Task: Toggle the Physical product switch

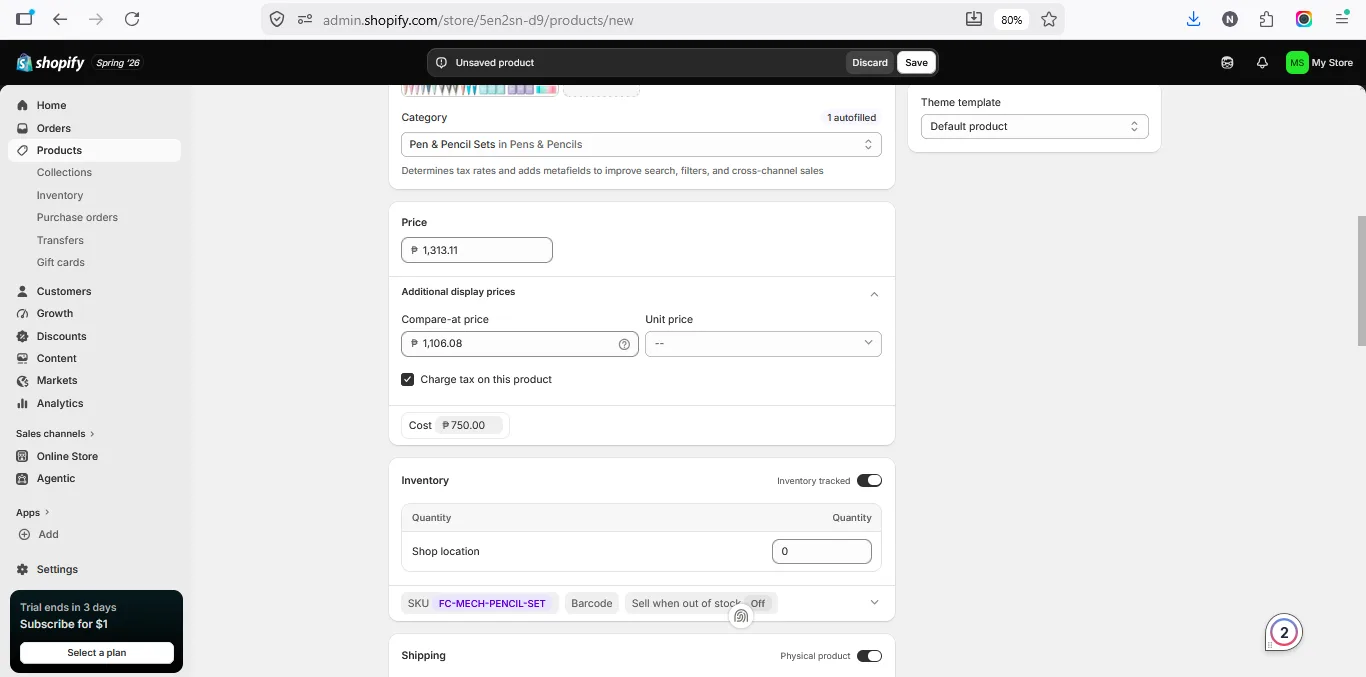Action: 869,656
